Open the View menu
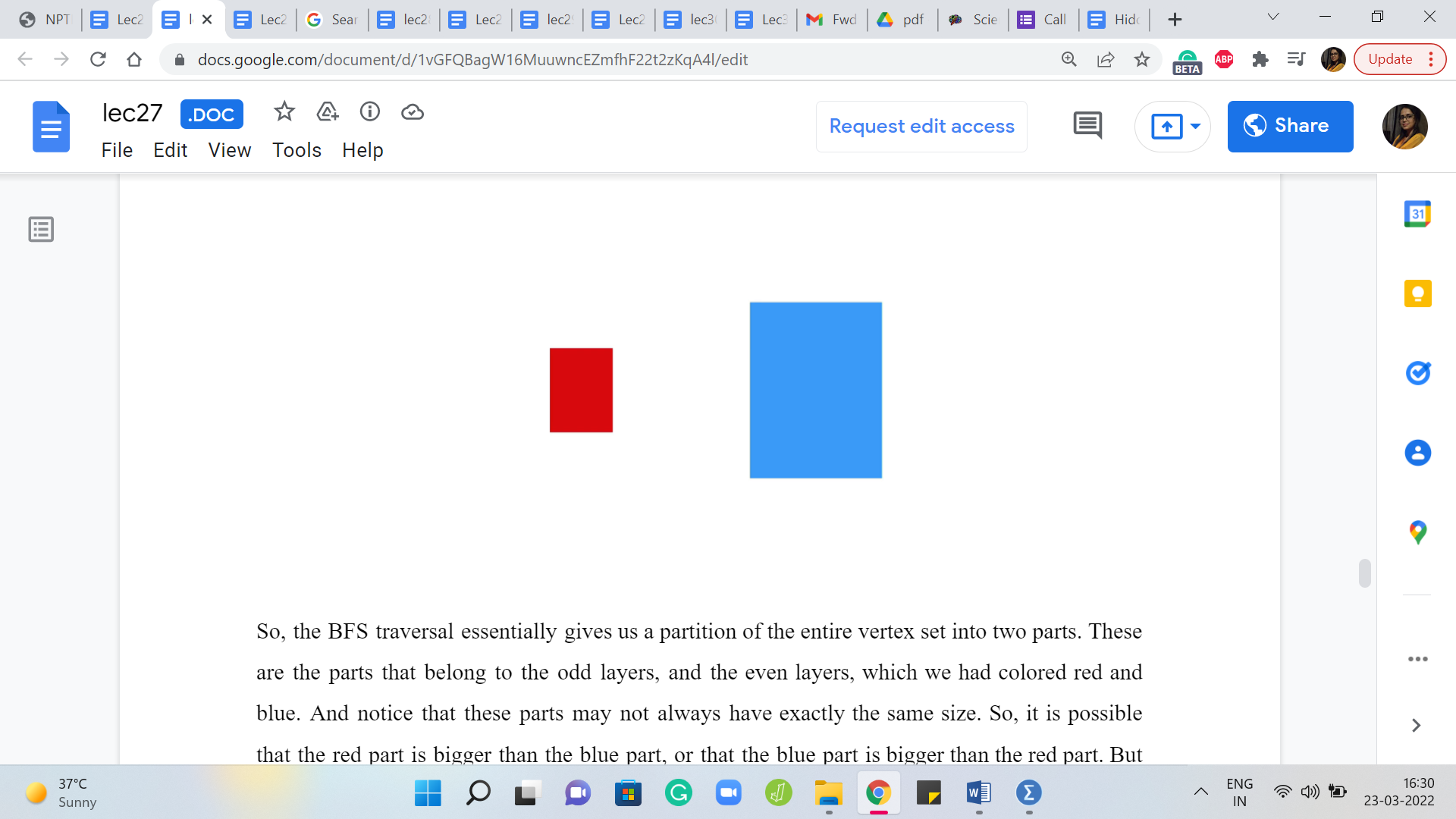 pos(229,150)
